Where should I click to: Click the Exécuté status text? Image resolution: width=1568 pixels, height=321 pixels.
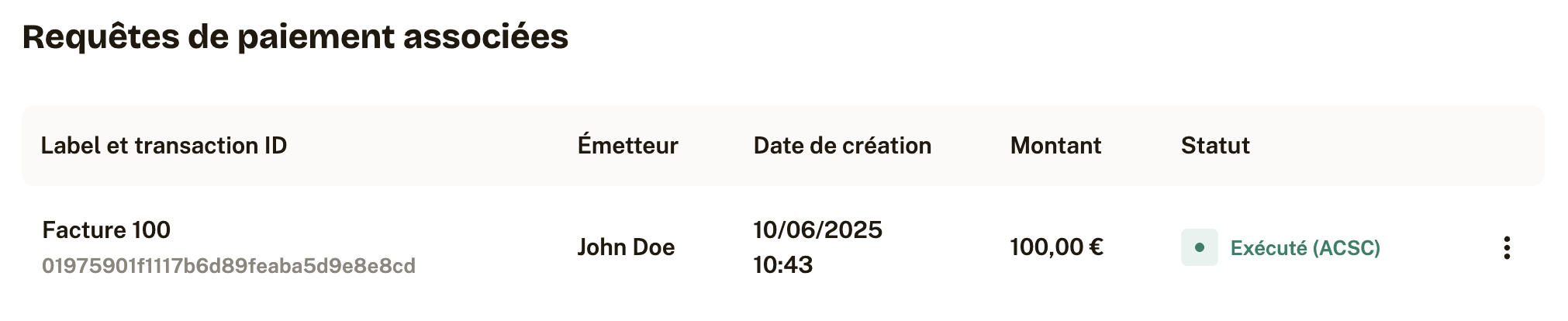(1269, 247)
